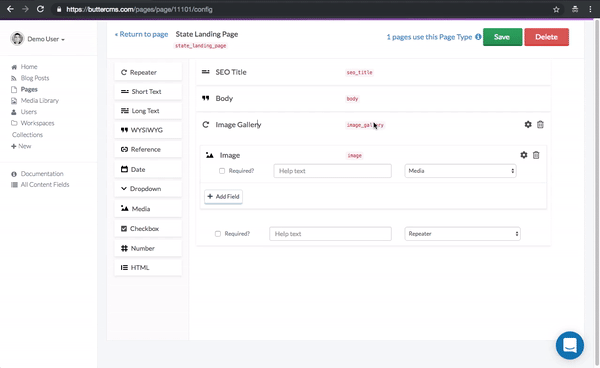600x368 pixels.
Task: Click the state_landing_page slug tag
Action: pos(201,46)
